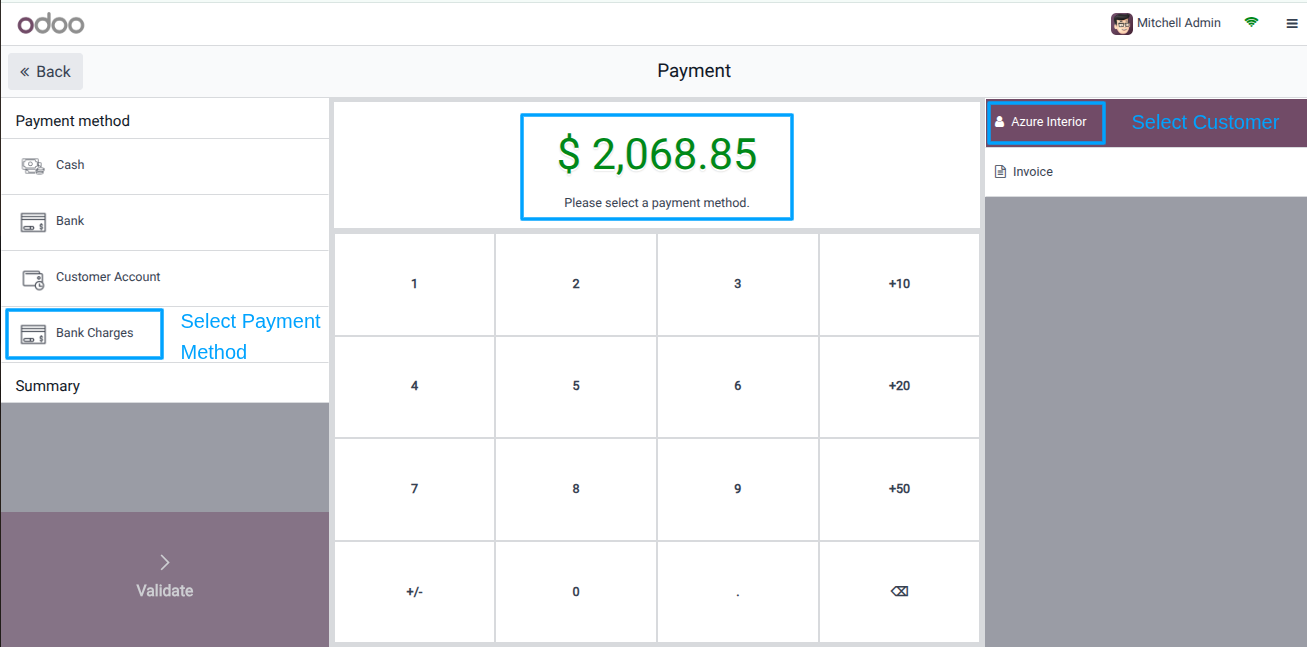Tap numpad key 9
1307x647 pixels.
(x=738, y=489)
